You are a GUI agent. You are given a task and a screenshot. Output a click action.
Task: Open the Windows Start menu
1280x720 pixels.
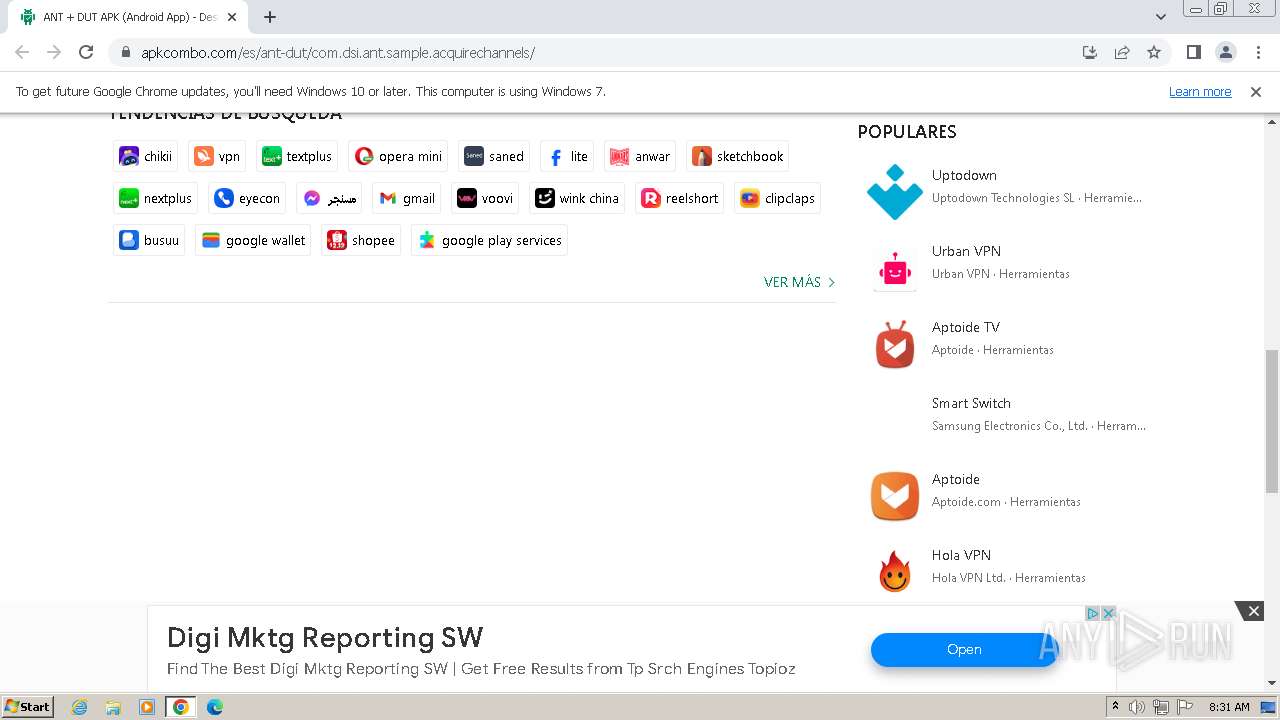(27, 706)
